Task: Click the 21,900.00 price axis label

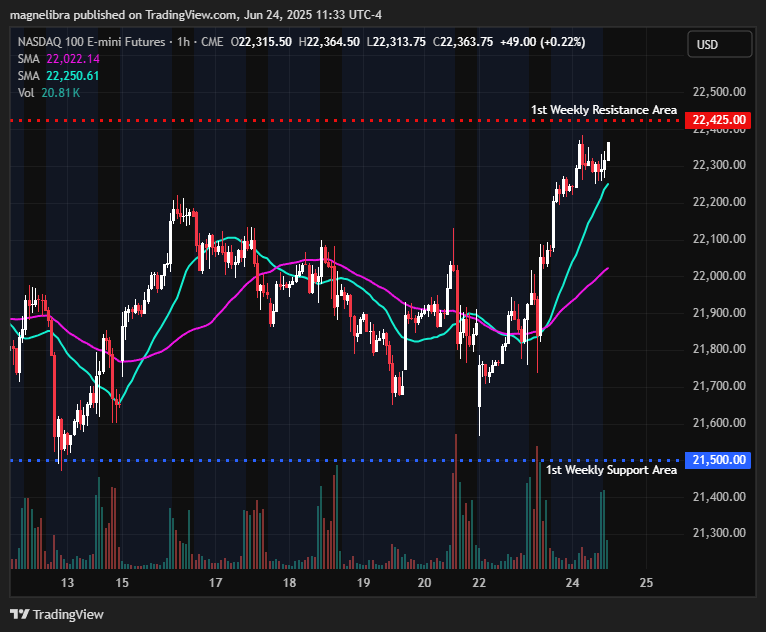Action: [x=719, y=313]
